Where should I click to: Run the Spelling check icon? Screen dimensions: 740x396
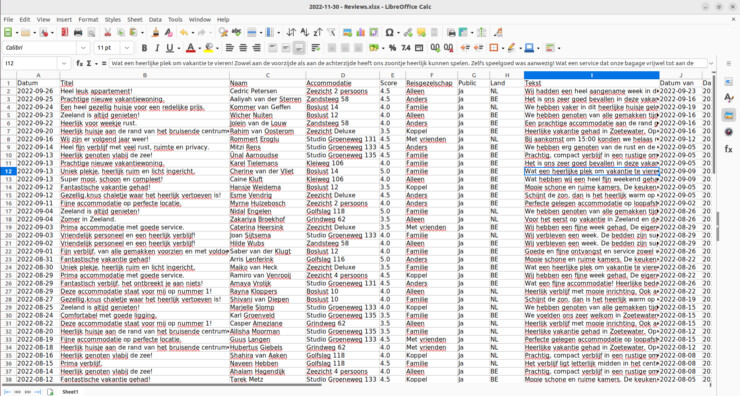(236, 33)
